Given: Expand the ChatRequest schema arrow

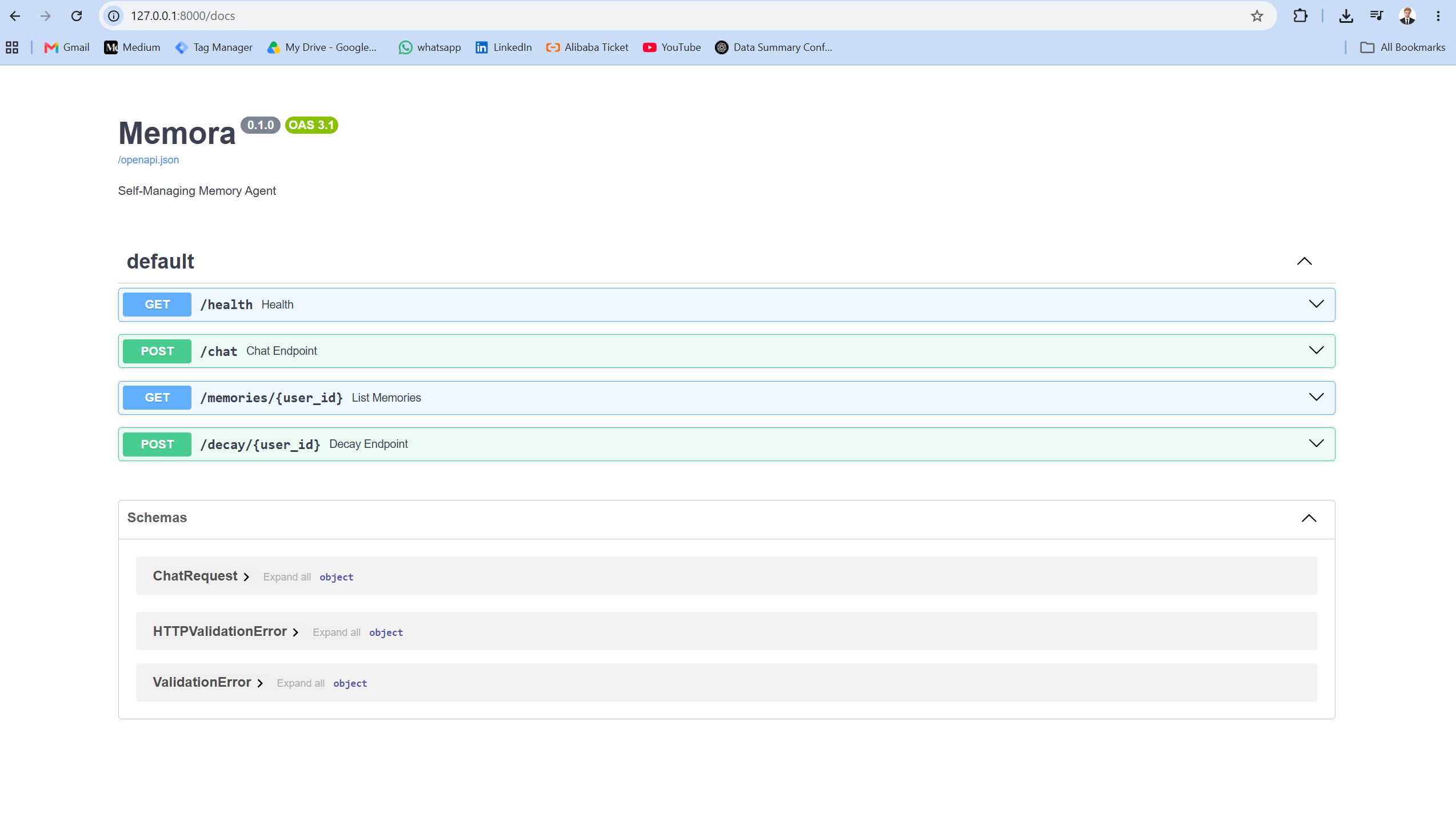Looking at the screenshot, I should pos(246,577).
